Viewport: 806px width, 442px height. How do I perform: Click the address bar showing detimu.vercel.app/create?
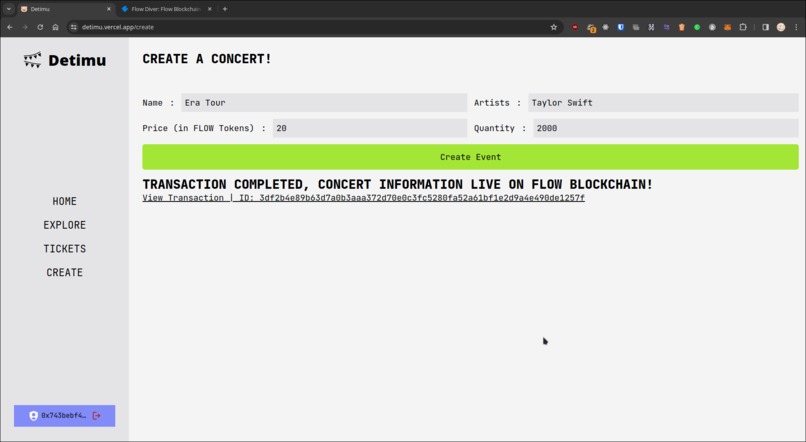click(x=314, y=27)
